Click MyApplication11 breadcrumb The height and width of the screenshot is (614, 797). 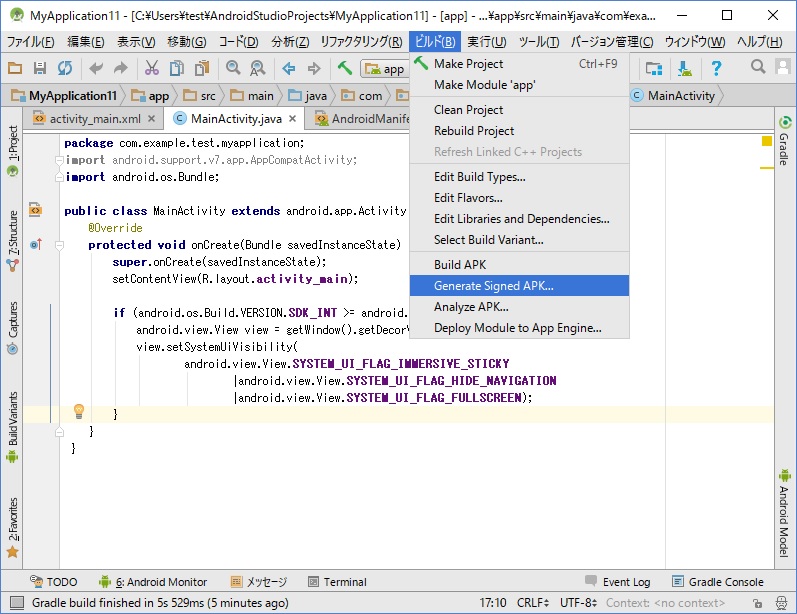65,96
